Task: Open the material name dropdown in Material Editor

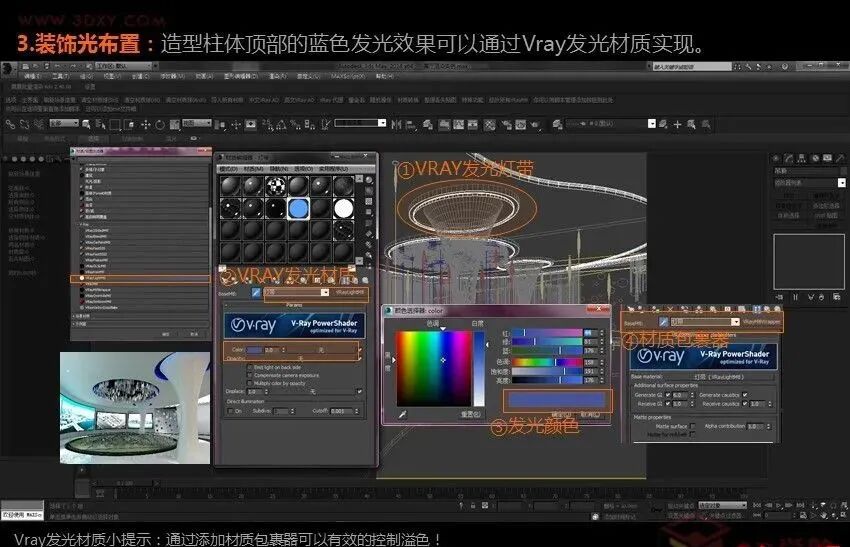Action: pos(325,293)
